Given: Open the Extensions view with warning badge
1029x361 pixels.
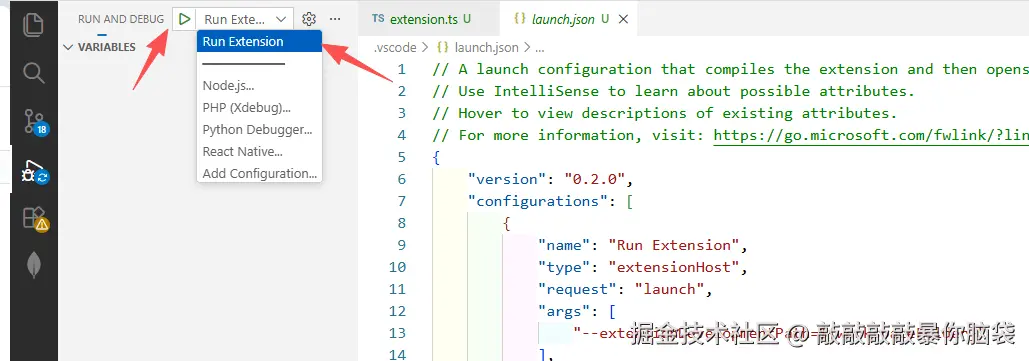Looking at the screenshot, I should click(35, 219).
